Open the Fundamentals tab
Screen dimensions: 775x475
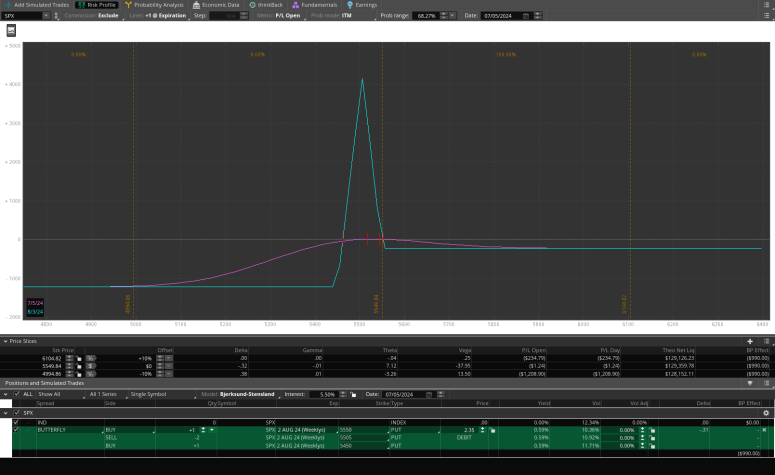(315, 5)
